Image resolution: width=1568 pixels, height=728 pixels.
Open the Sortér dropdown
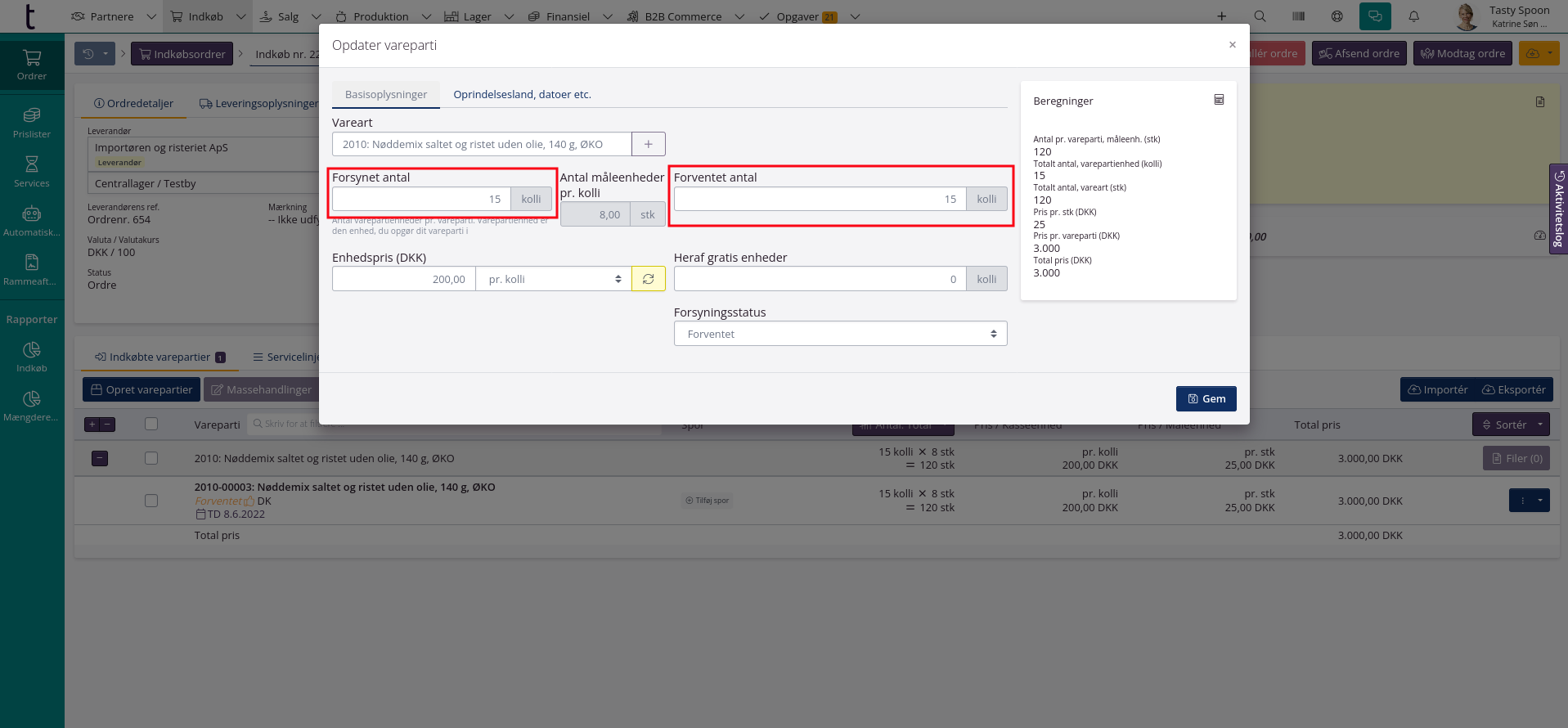[1510, 425]
